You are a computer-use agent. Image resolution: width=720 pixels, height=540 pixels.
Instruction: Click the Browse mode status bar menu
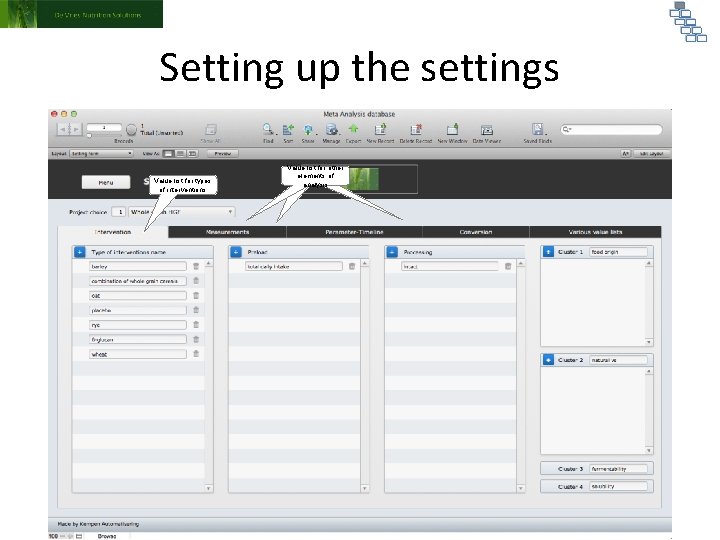click(x=107, y=536)
